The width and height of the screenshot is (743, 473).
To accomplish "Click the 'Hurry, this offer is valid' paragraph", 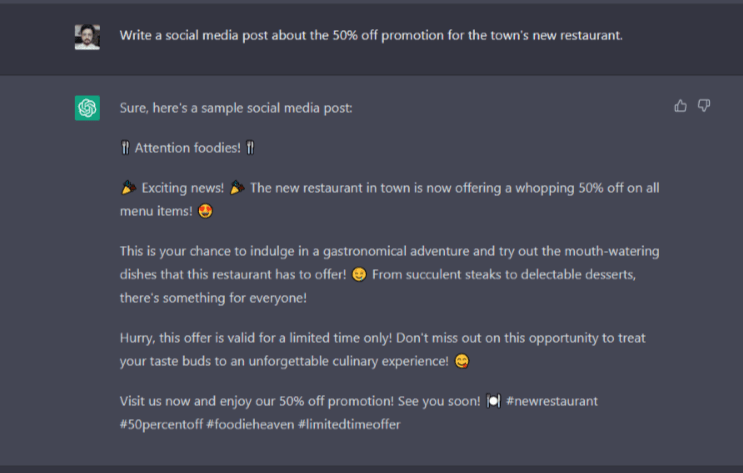I will tap(382, 350).
